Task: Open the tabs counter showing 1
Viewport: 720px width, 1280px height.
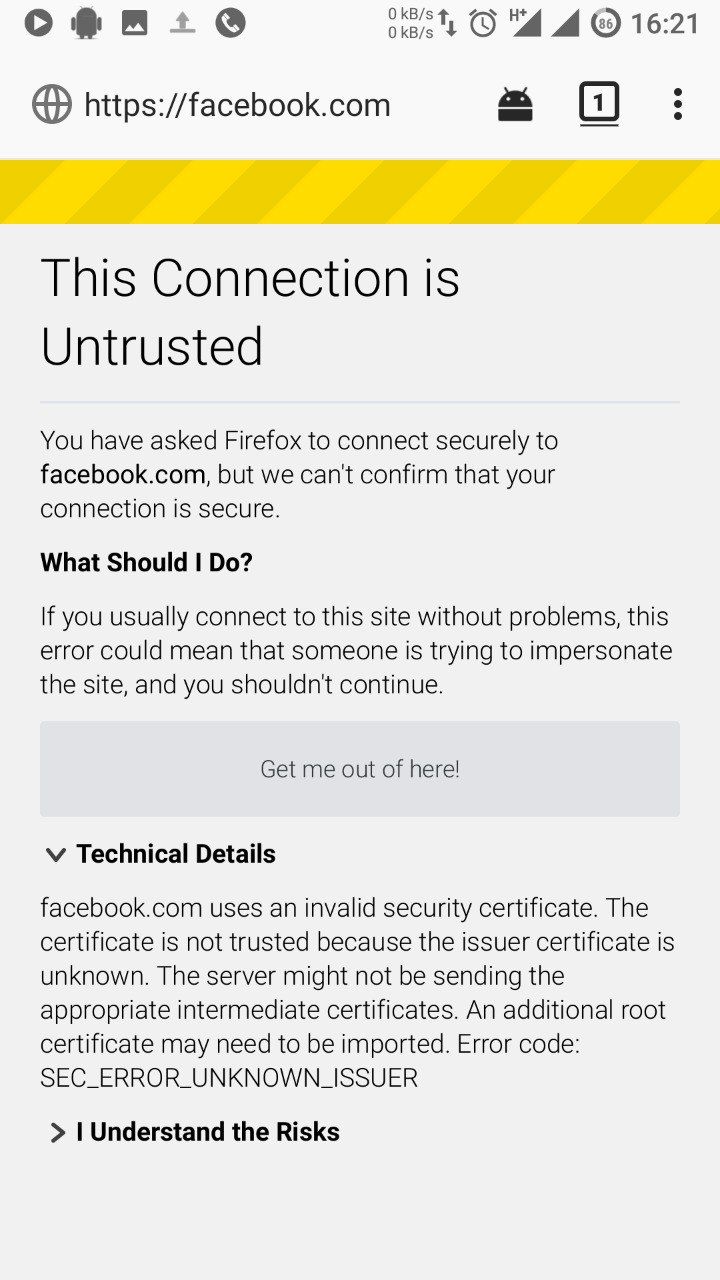Action: (599, 104)
